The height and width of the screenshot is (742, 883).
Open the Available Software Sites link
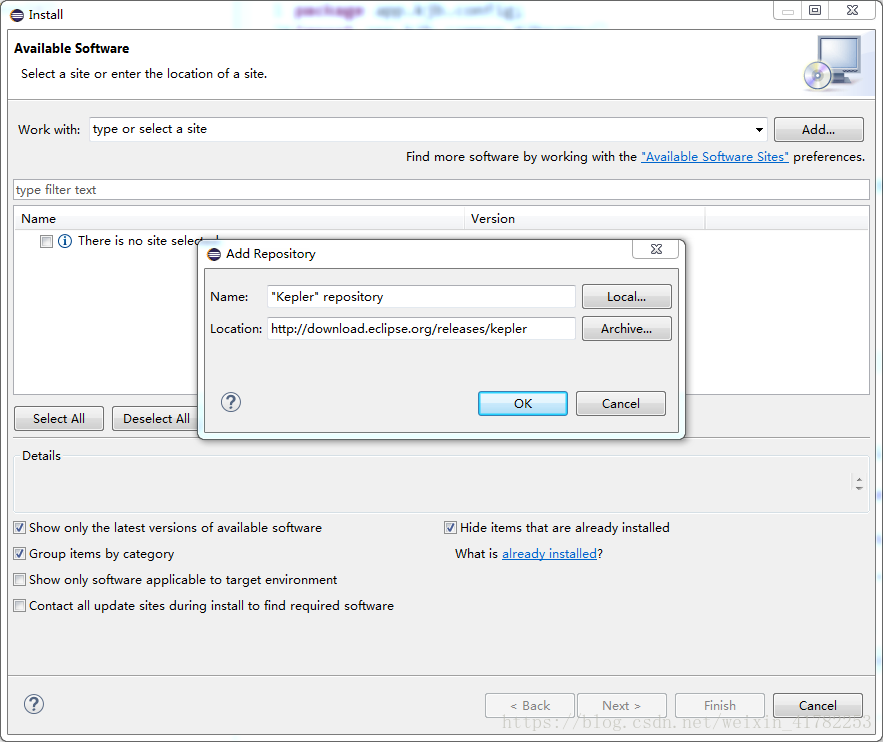pyautogui.click(x=715, y=157)
